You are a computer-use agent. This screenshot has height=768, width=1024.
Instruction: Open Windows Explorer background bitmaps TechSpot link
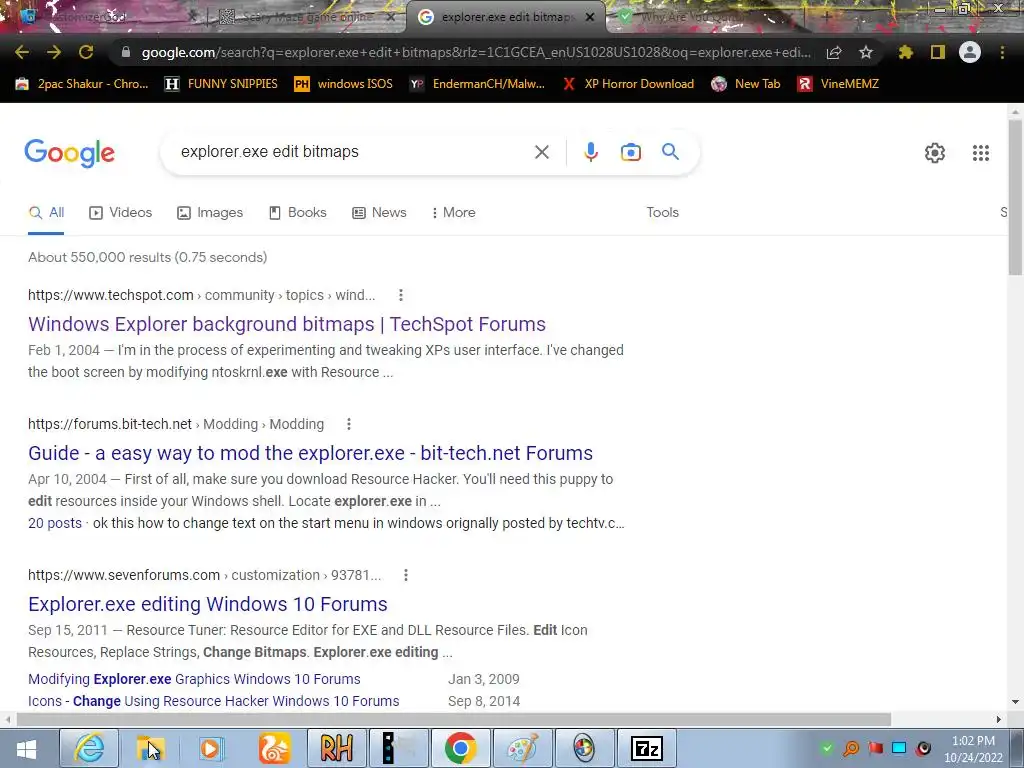point(287,325)
